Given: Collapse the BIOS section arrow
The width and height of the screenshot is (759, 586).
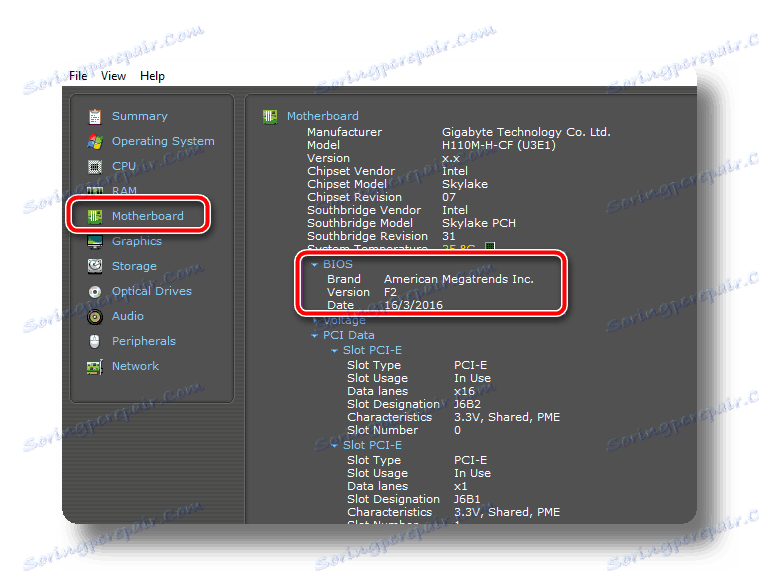Looking at the screenshot, I should (314, 265).
